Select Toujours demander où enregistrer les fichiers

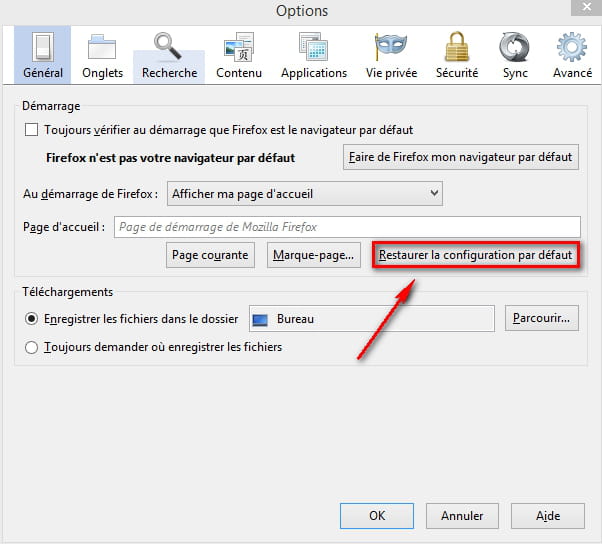coord(31,347)
